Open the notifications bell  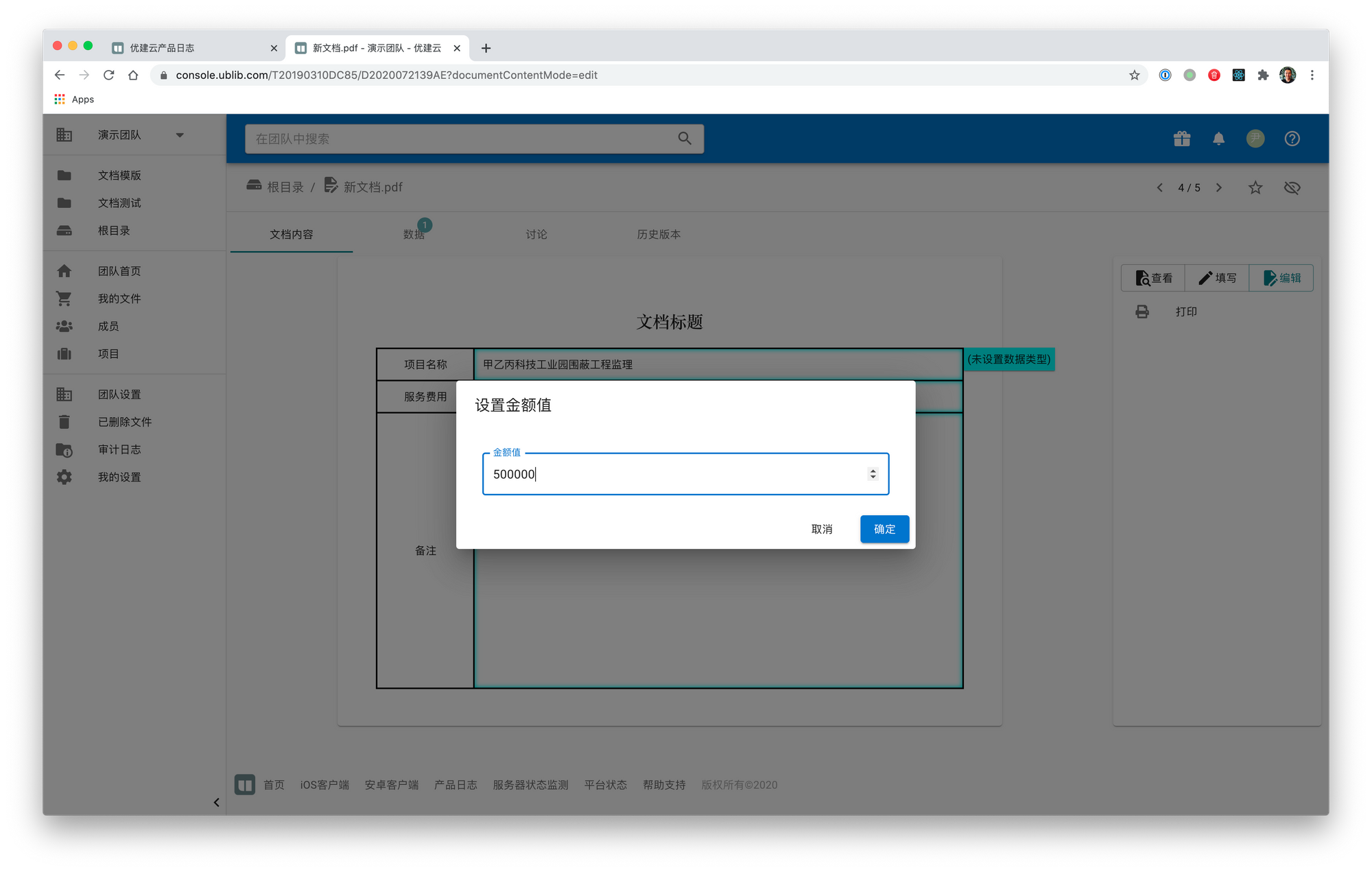(1218, 139)
